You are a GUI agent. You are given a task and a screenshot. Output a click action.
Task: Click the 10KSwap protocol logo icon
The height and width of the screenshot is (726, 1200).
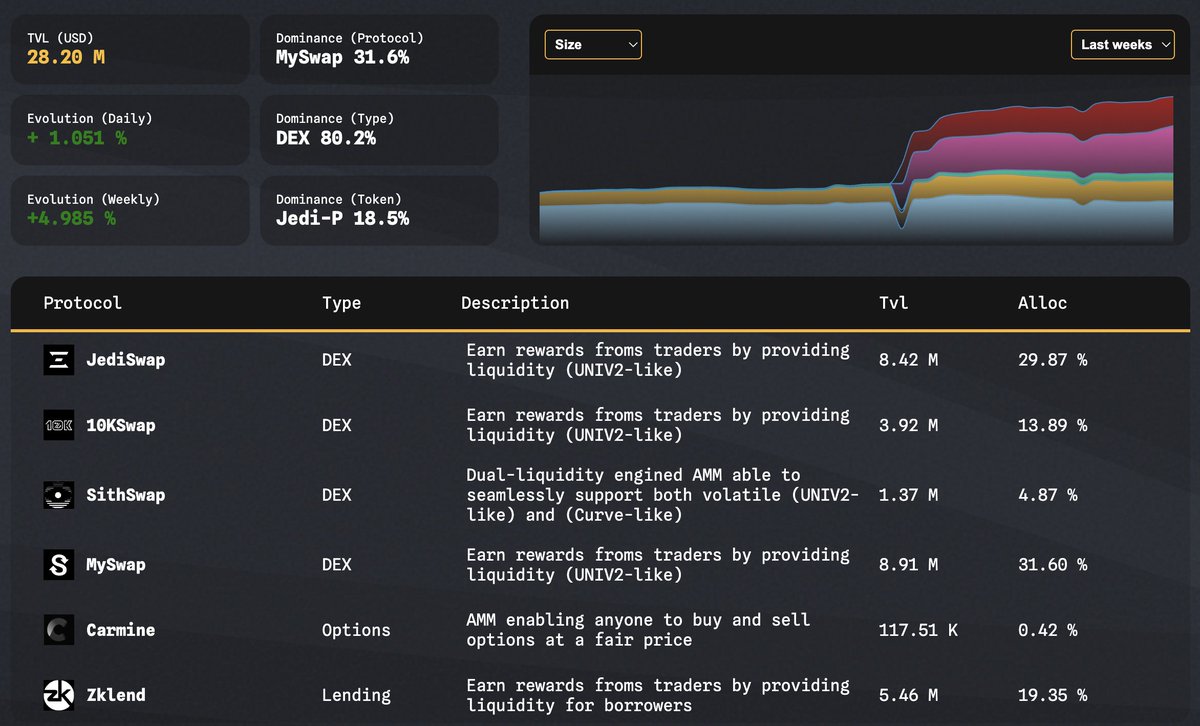click(x=59, y=425)
